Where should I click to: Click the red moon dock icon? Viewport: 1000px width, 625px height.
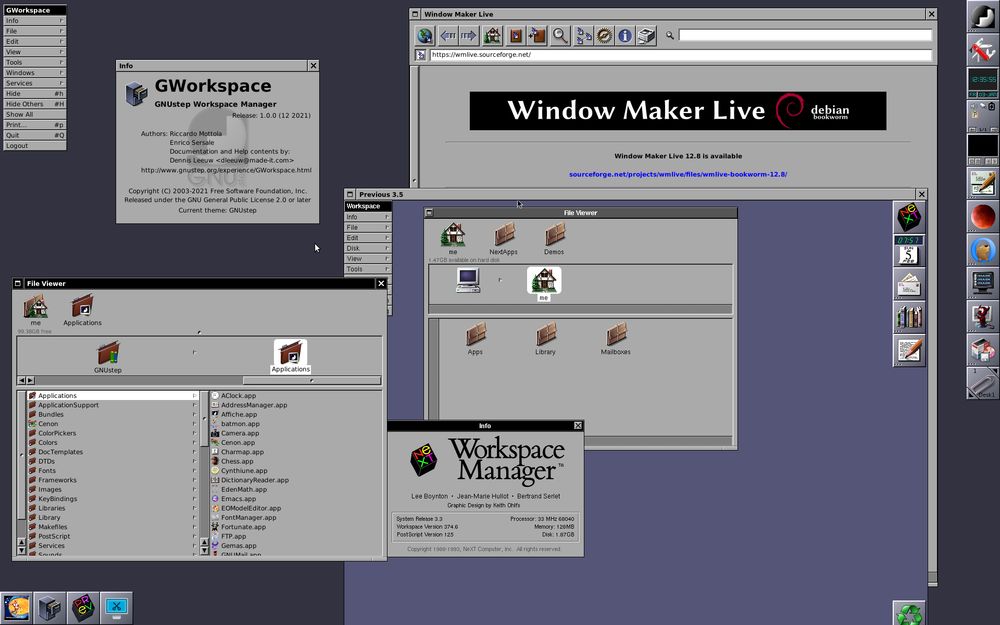(983, 216)
